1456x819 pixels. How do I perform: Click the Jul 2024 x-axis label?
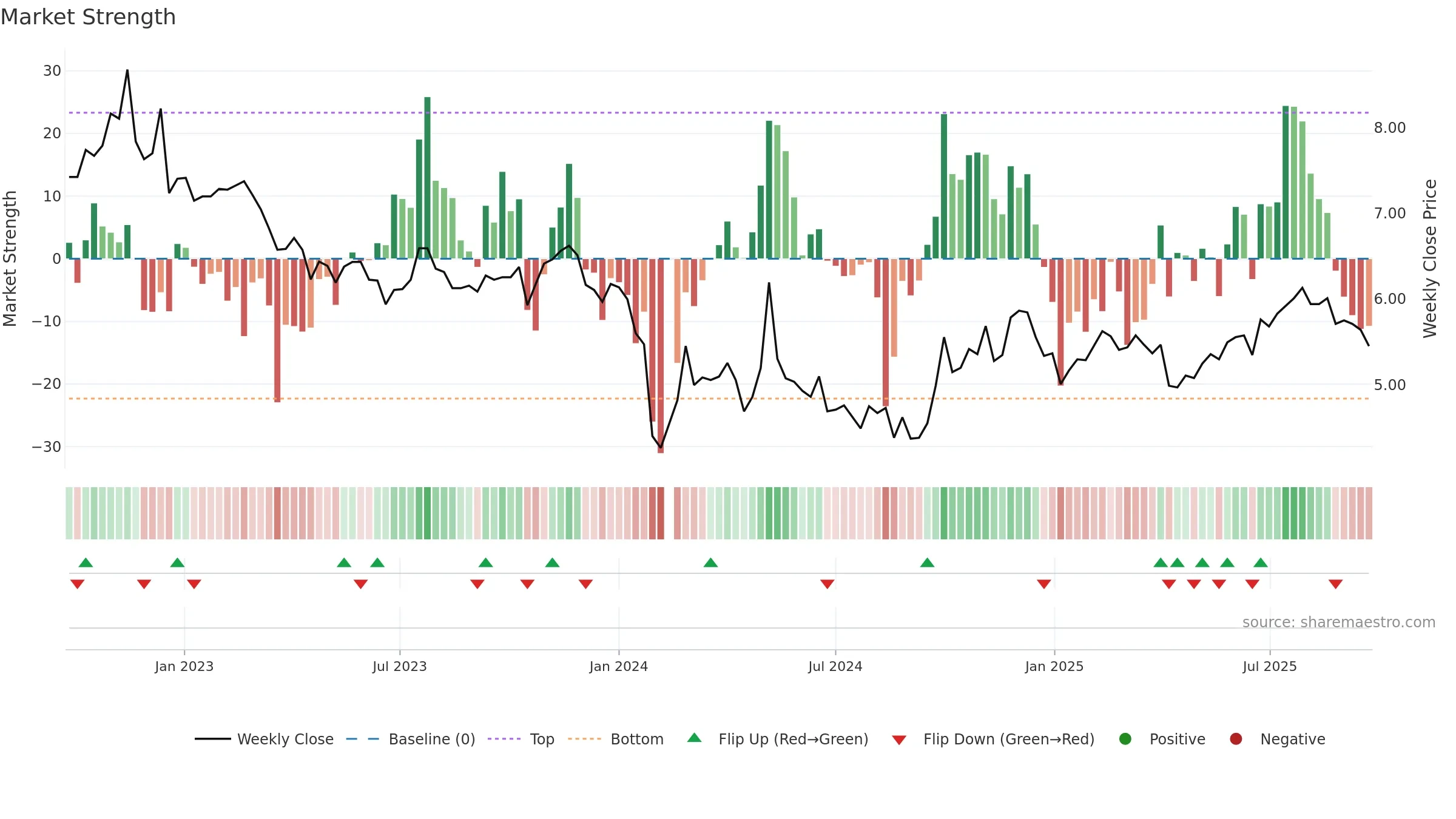pos(835,666)
